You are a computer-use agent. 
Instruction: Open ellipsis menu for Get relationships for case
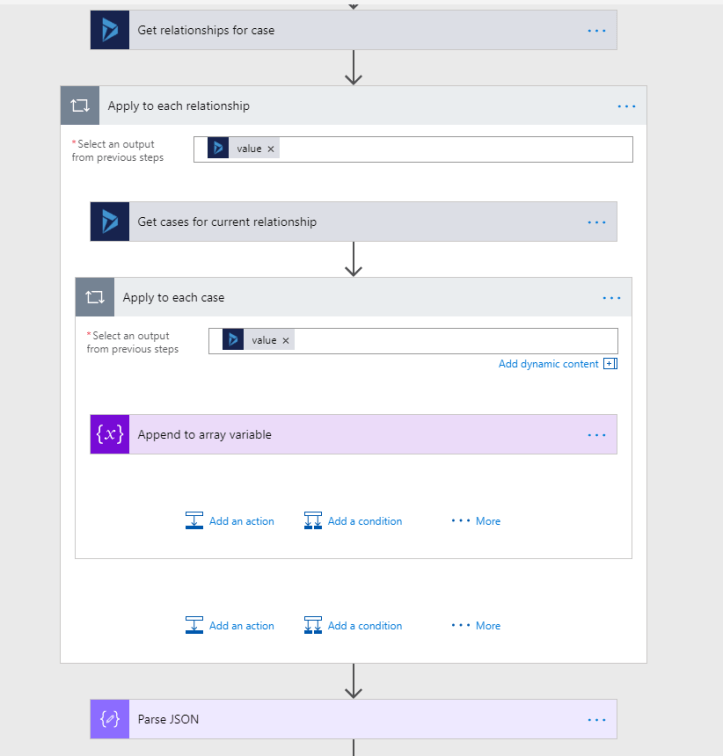(597, 31)
